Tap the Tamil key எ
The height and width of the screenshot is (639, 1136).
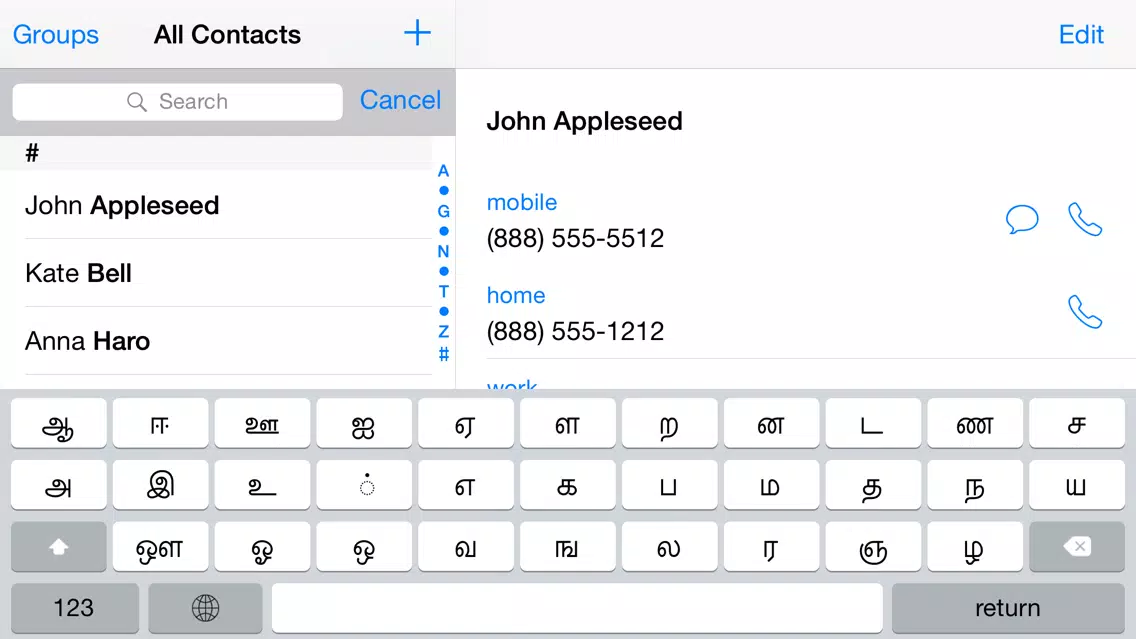click(466, 485)
